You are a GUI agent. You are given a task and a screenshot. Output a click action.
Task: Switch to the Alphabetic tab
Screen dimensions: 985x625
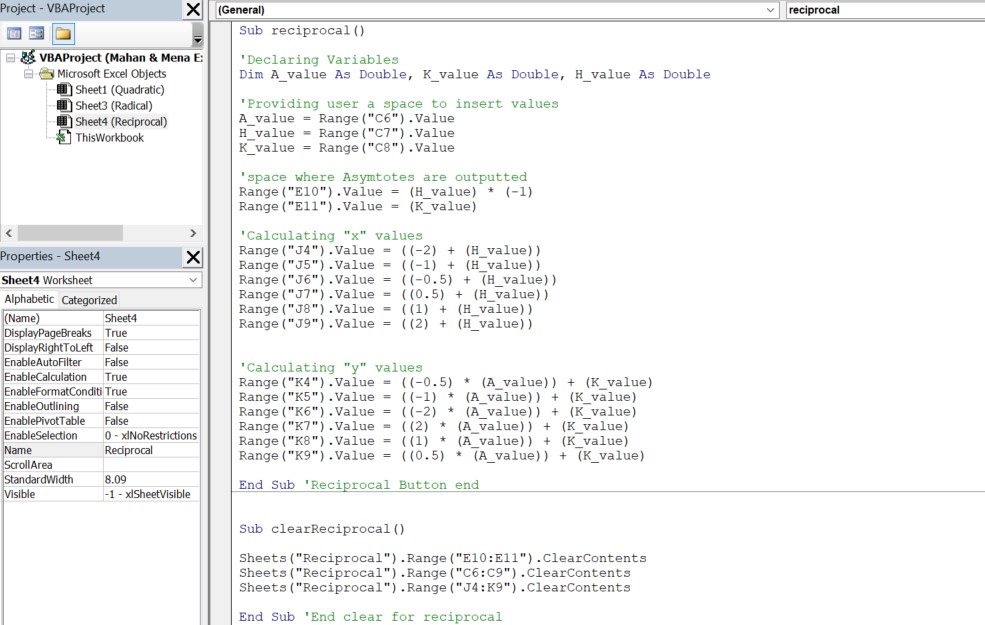pyautogui.click(x=29, y=300)
